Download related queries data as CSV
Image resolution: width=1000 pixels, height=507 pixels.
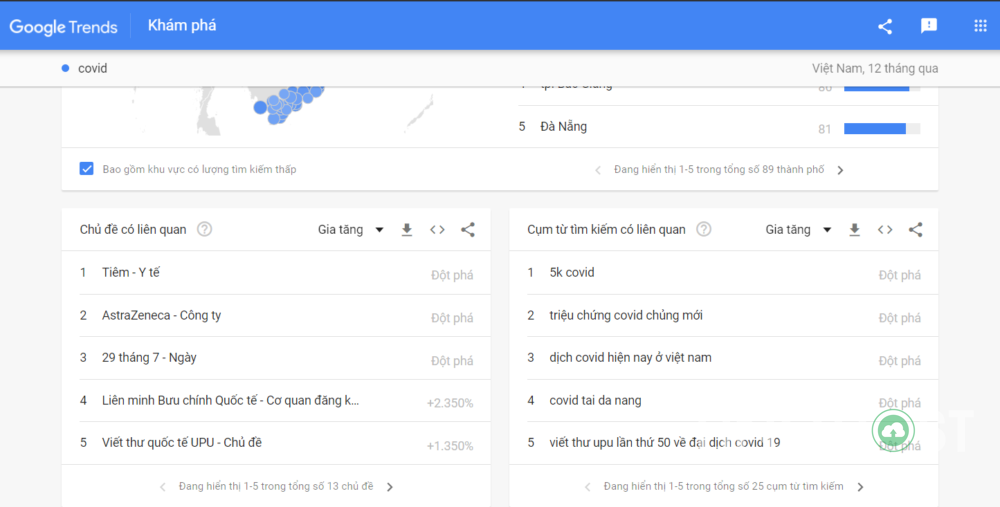pos(854,230)
